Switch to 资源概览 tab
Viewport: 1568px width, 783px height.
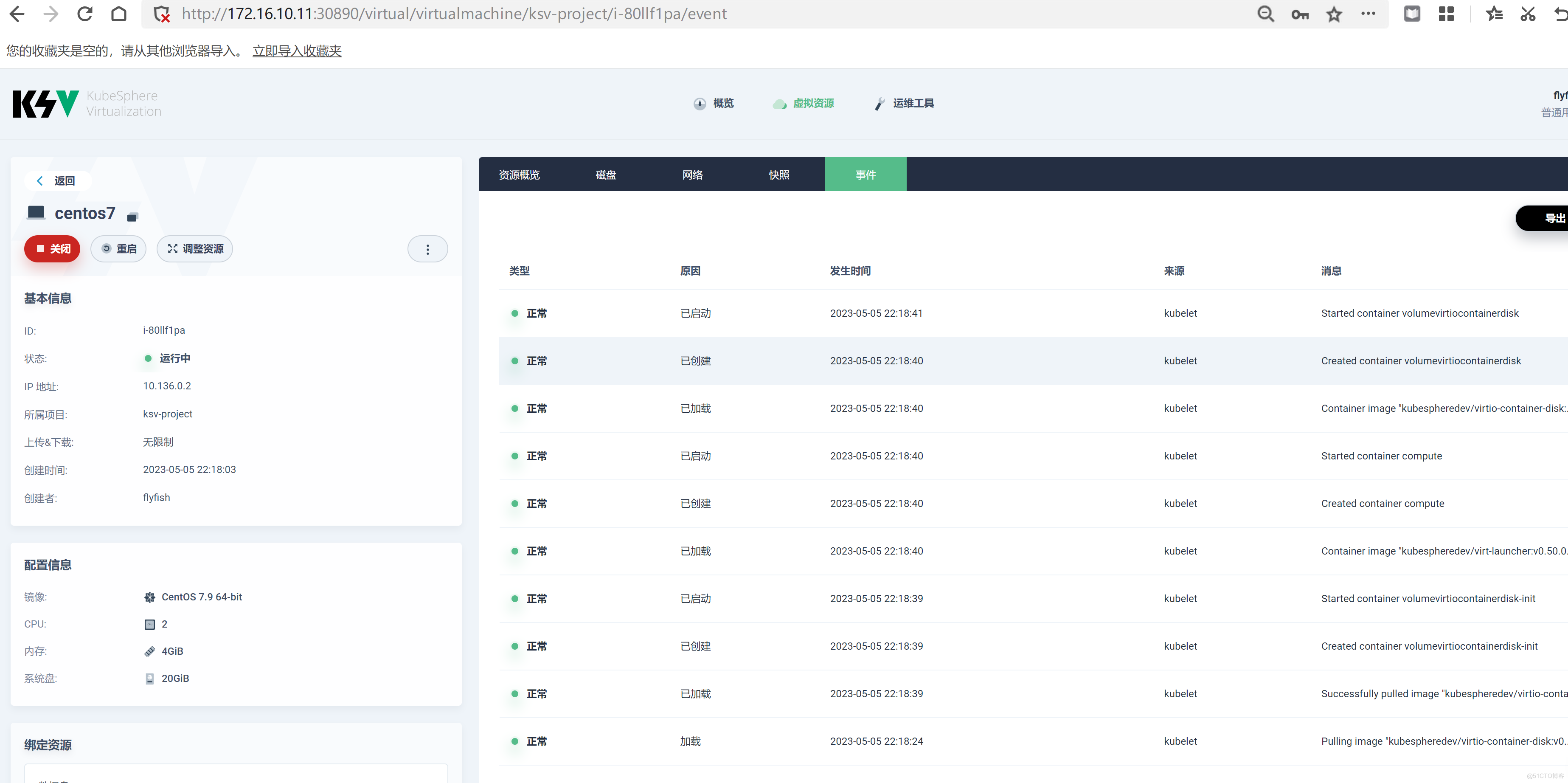click(519, 175)
